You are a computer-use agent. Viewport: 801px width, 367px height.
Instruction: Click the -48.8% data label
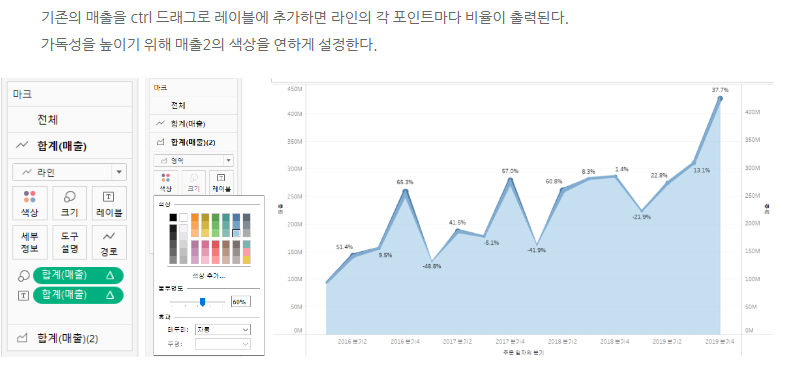pyautogui.click(x=432, y=266)
